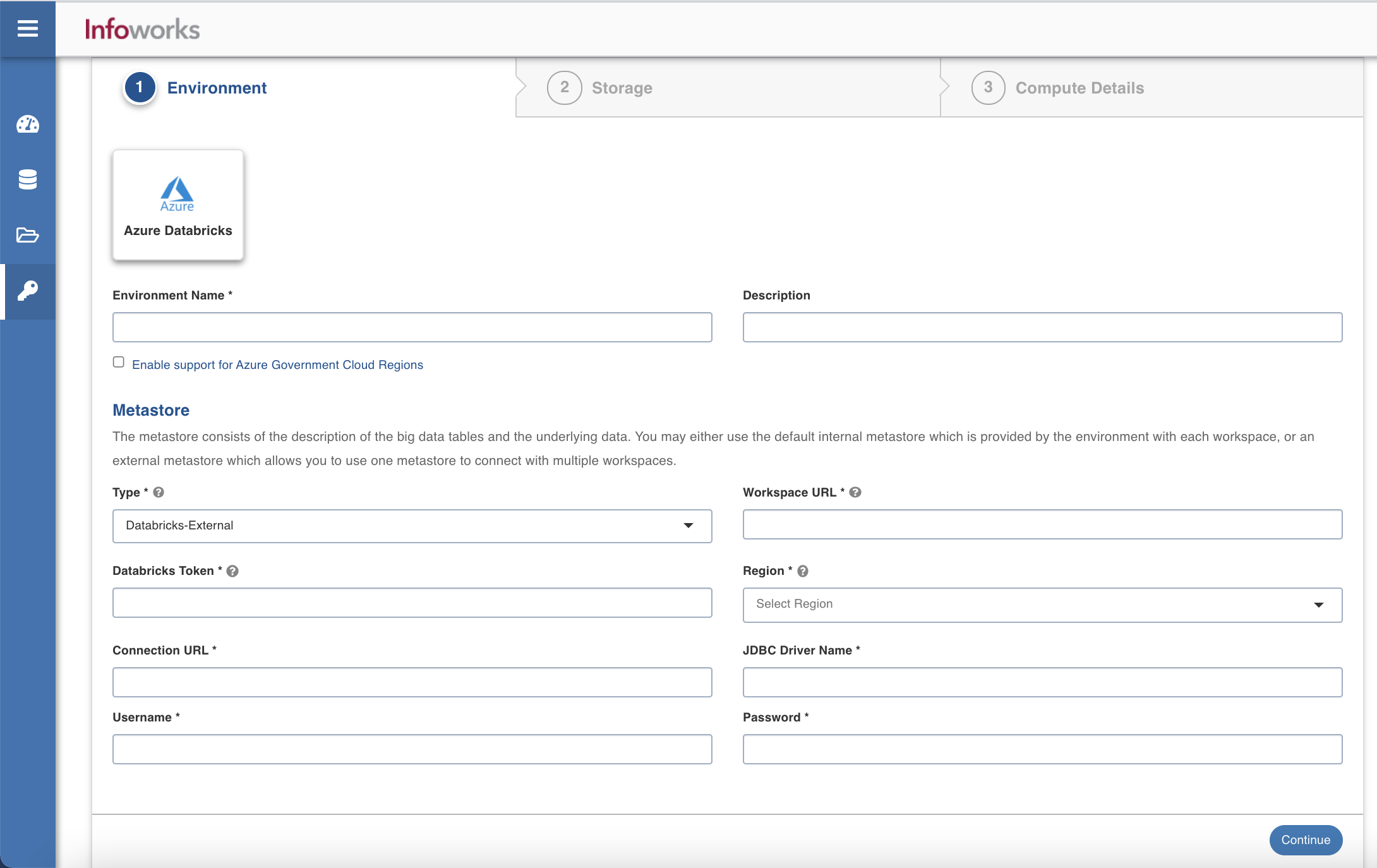Focus the Username field
The image size is (1377, 868).
412,749
